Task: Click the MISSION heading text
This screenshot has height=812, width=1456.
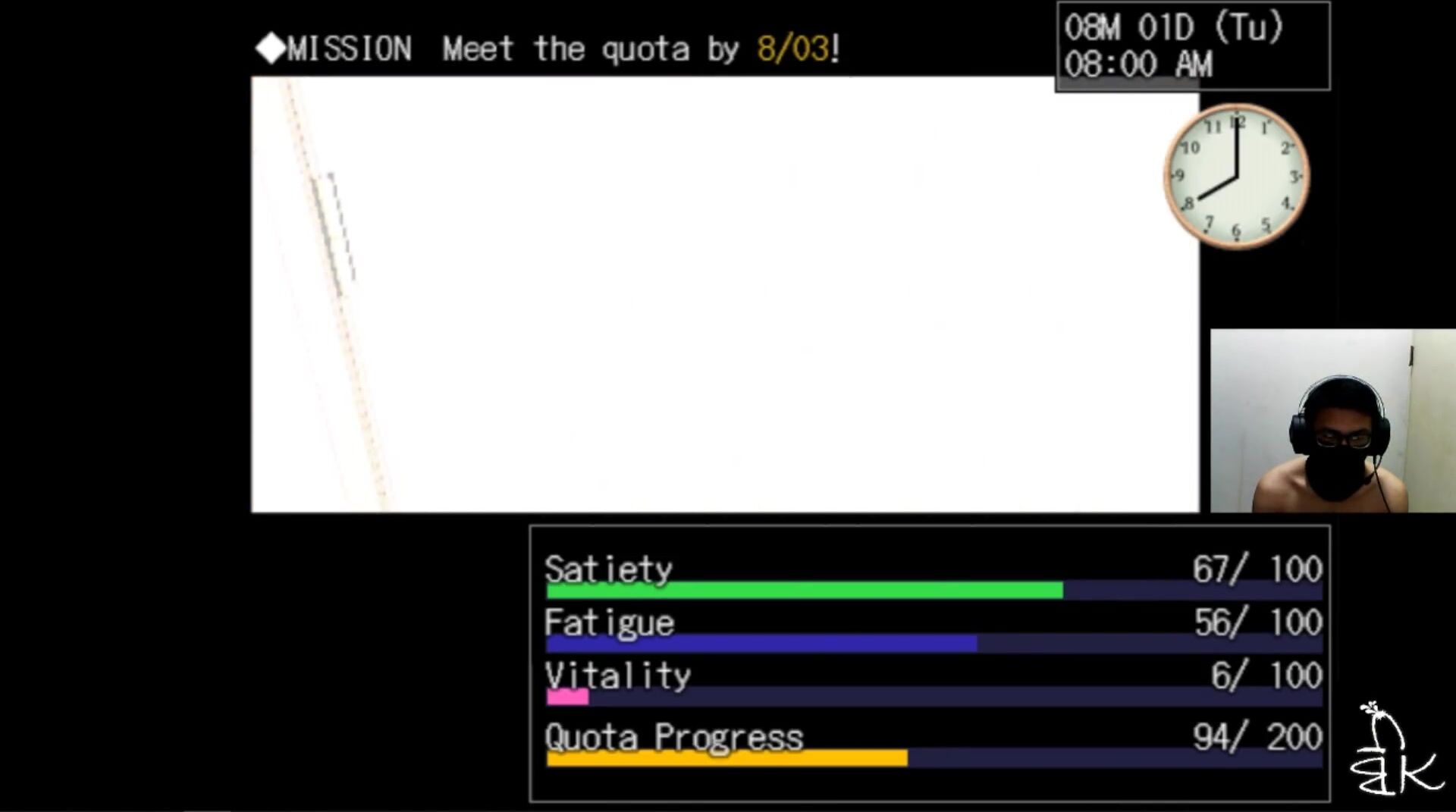Action: point(350,49)
